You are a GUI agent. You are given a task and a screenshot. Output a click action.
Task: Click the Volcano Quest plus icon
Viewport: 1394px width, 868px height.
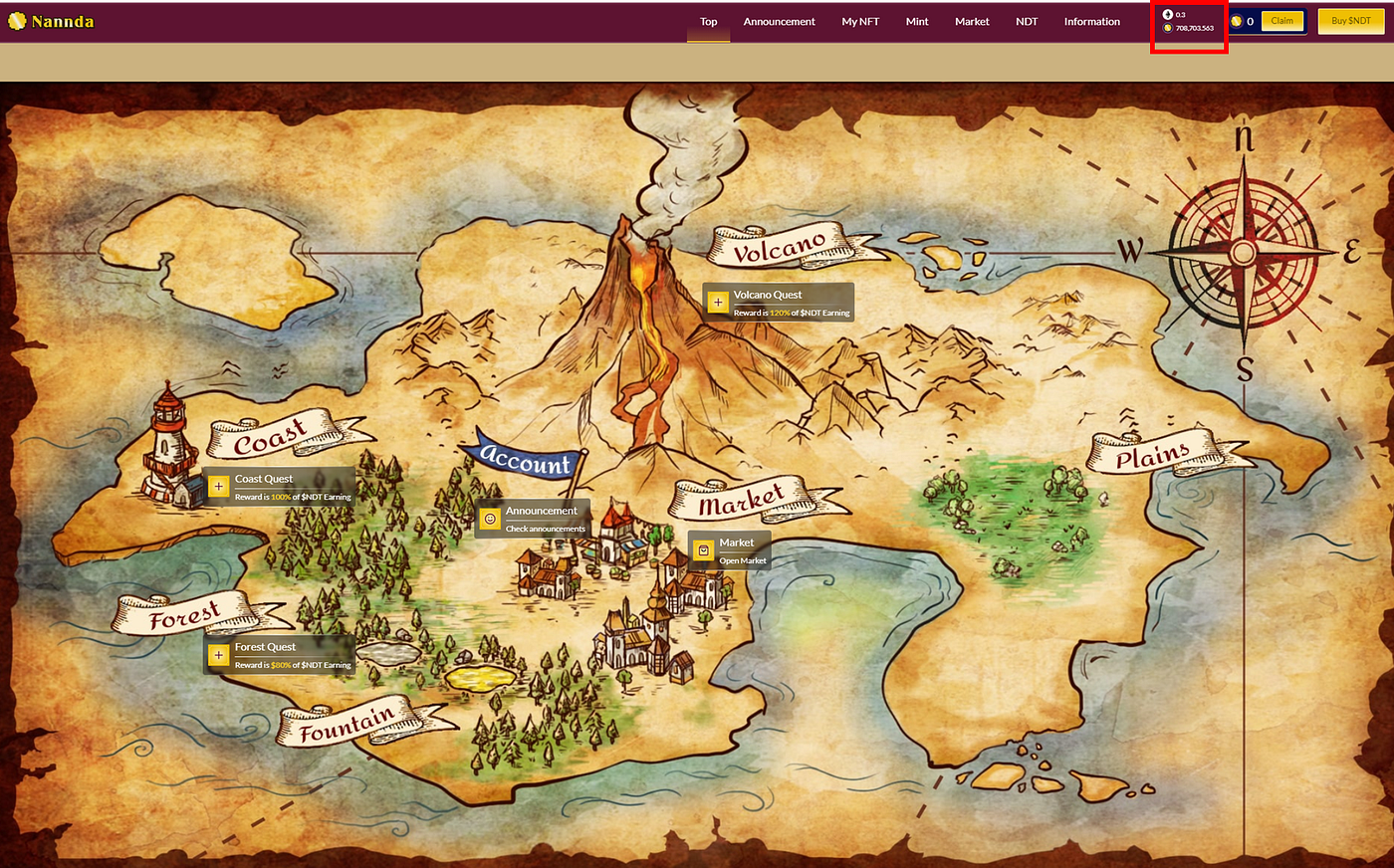[718, 303]
